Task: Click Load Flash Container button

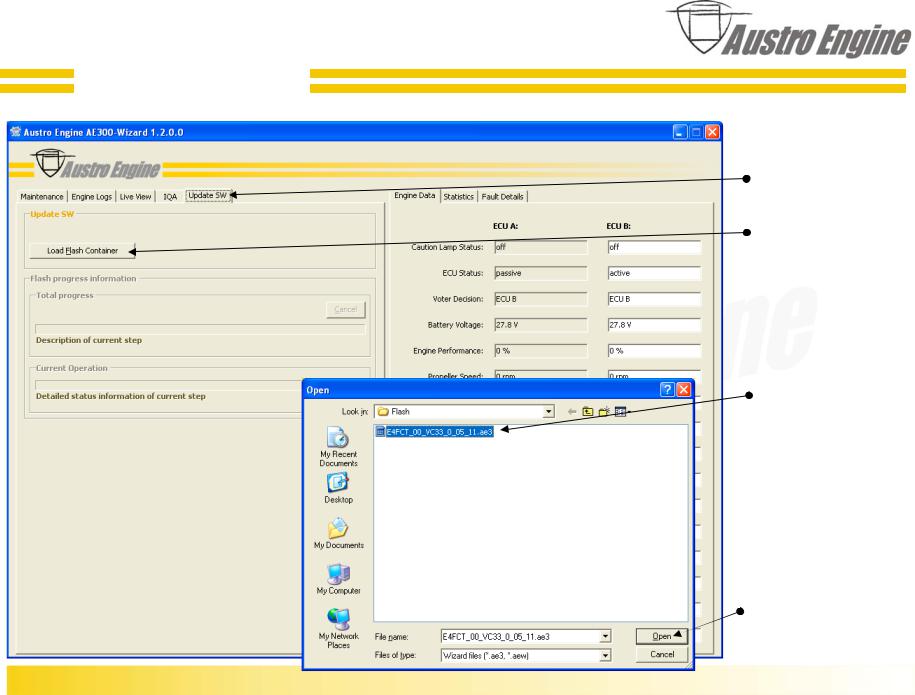Action: click(82, 250)
